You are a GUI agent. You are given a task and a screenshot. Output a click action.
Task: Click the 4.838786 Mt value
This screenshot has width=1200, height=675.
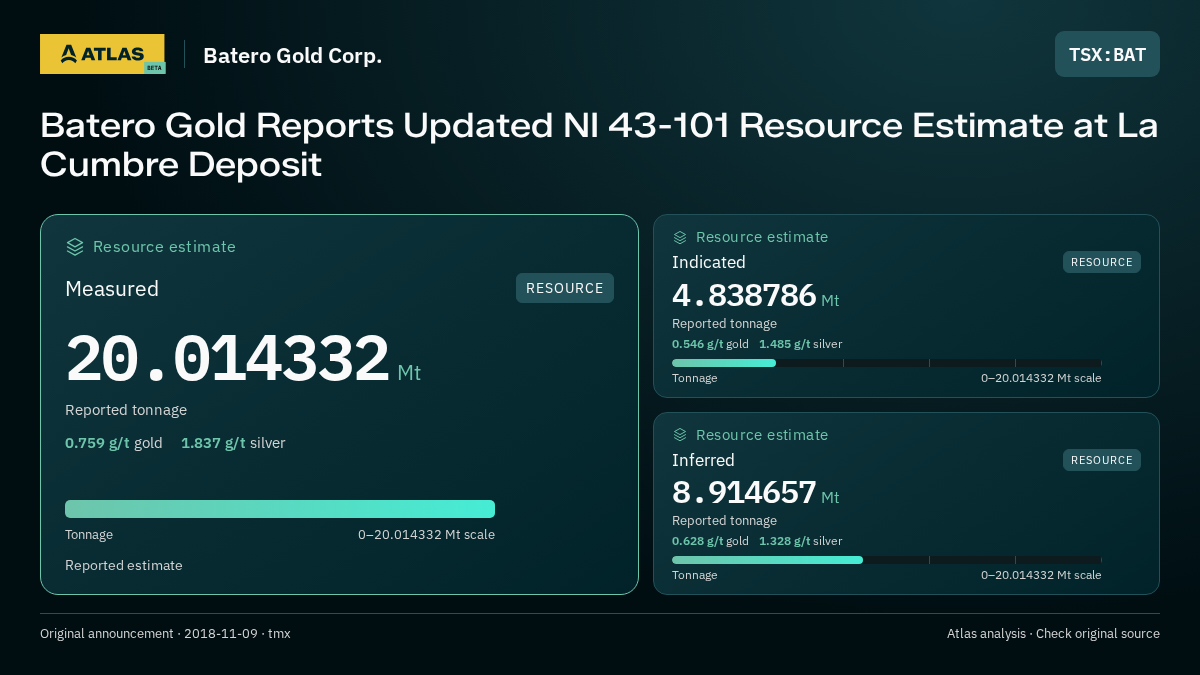[x=756, y=296]
